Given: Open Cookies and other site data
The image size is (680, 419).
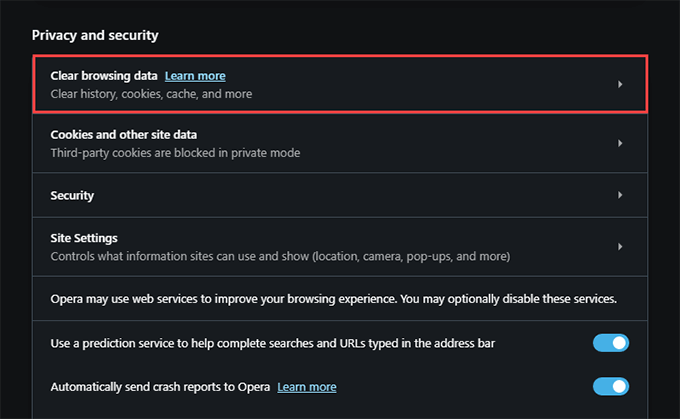Looking at the screenshot, I should pyautogui.click(x=123, y=134).
